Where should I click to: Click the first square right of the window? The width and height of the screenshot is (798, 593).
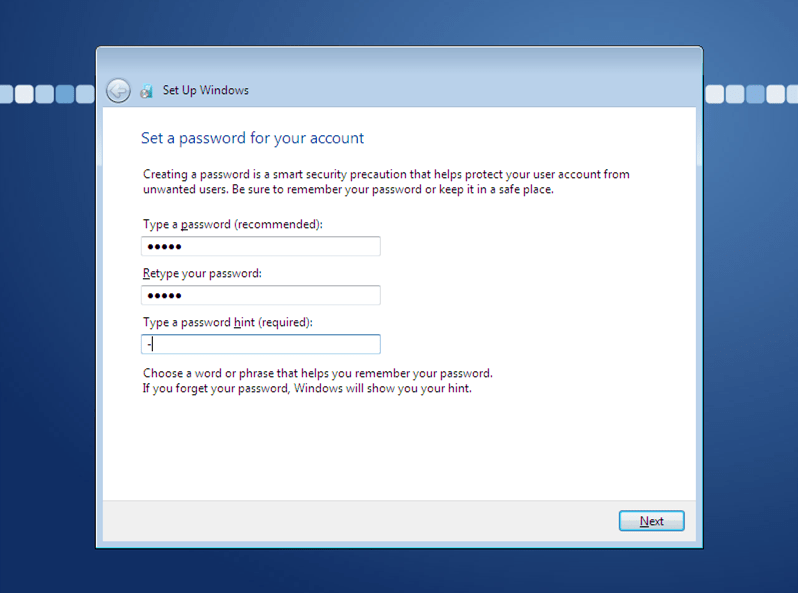[x=715, y=94]
